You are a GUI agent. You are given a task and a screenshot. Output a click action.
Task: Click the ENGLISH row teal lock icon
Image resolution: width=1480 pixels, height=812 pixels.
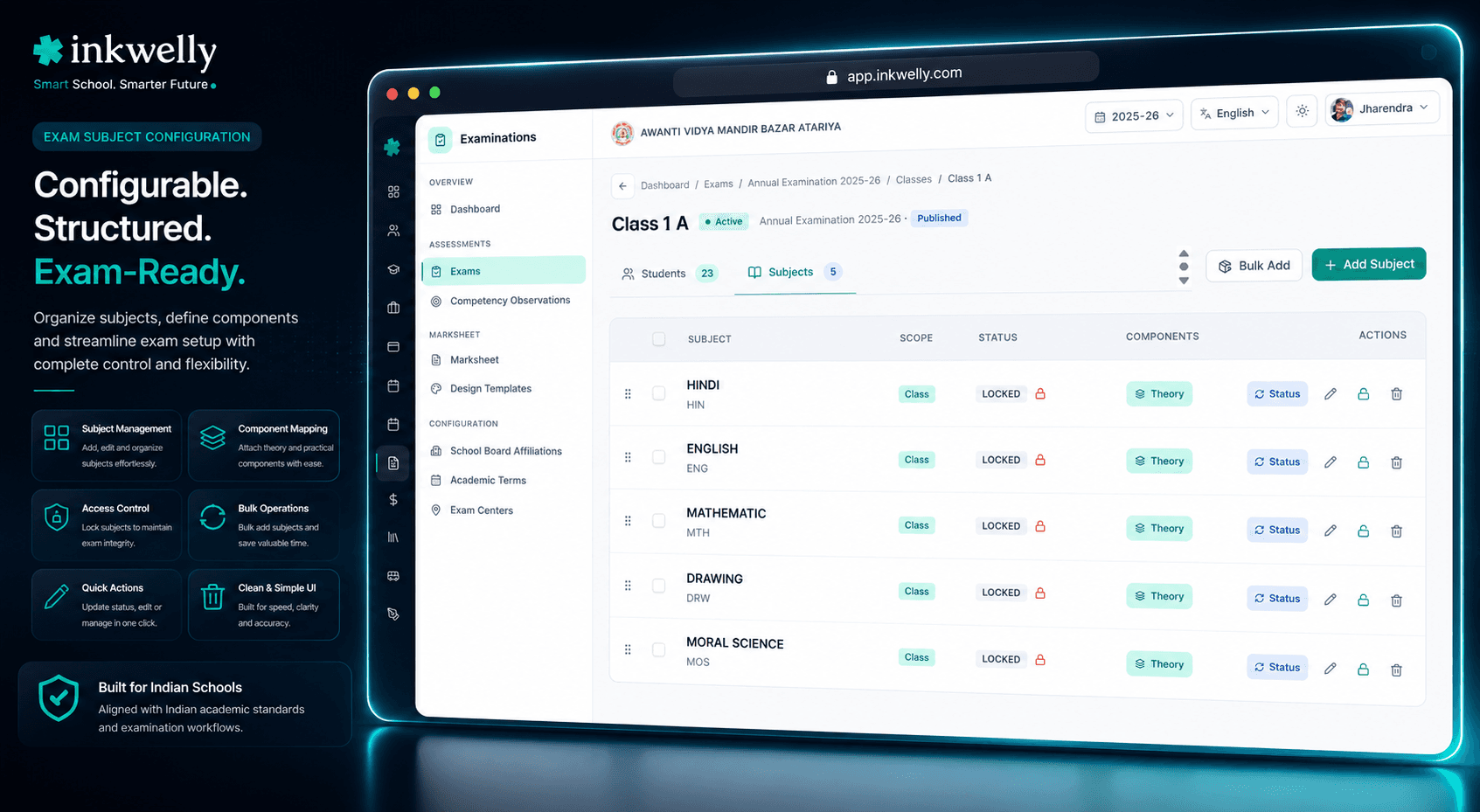click(x=1363, y=462)
